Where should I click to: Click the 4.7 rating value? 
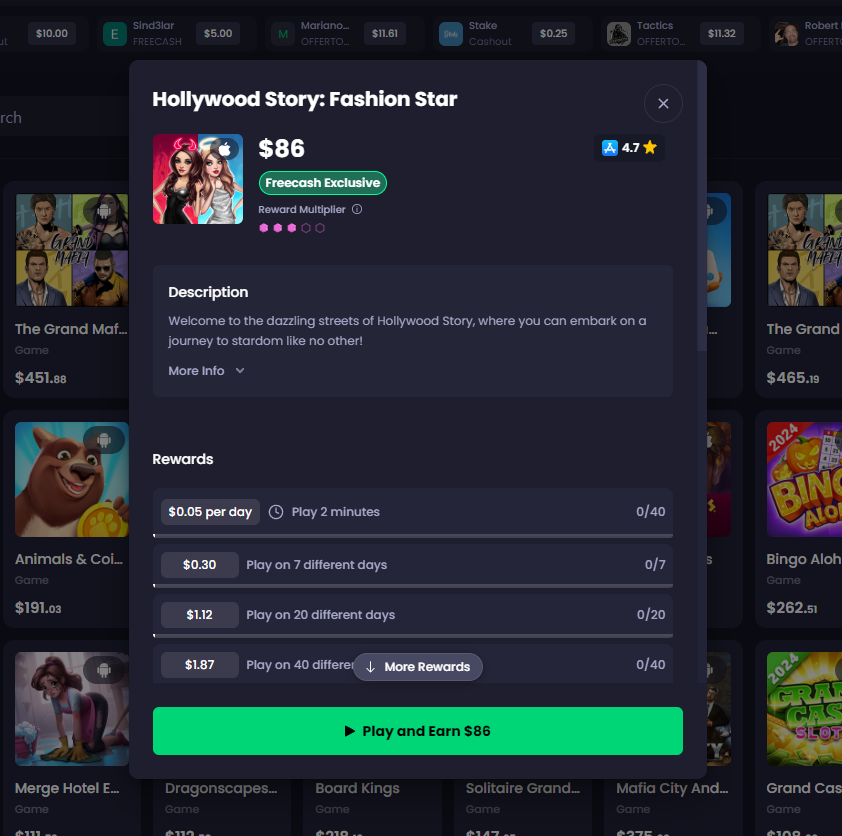[x=630, y=148]
